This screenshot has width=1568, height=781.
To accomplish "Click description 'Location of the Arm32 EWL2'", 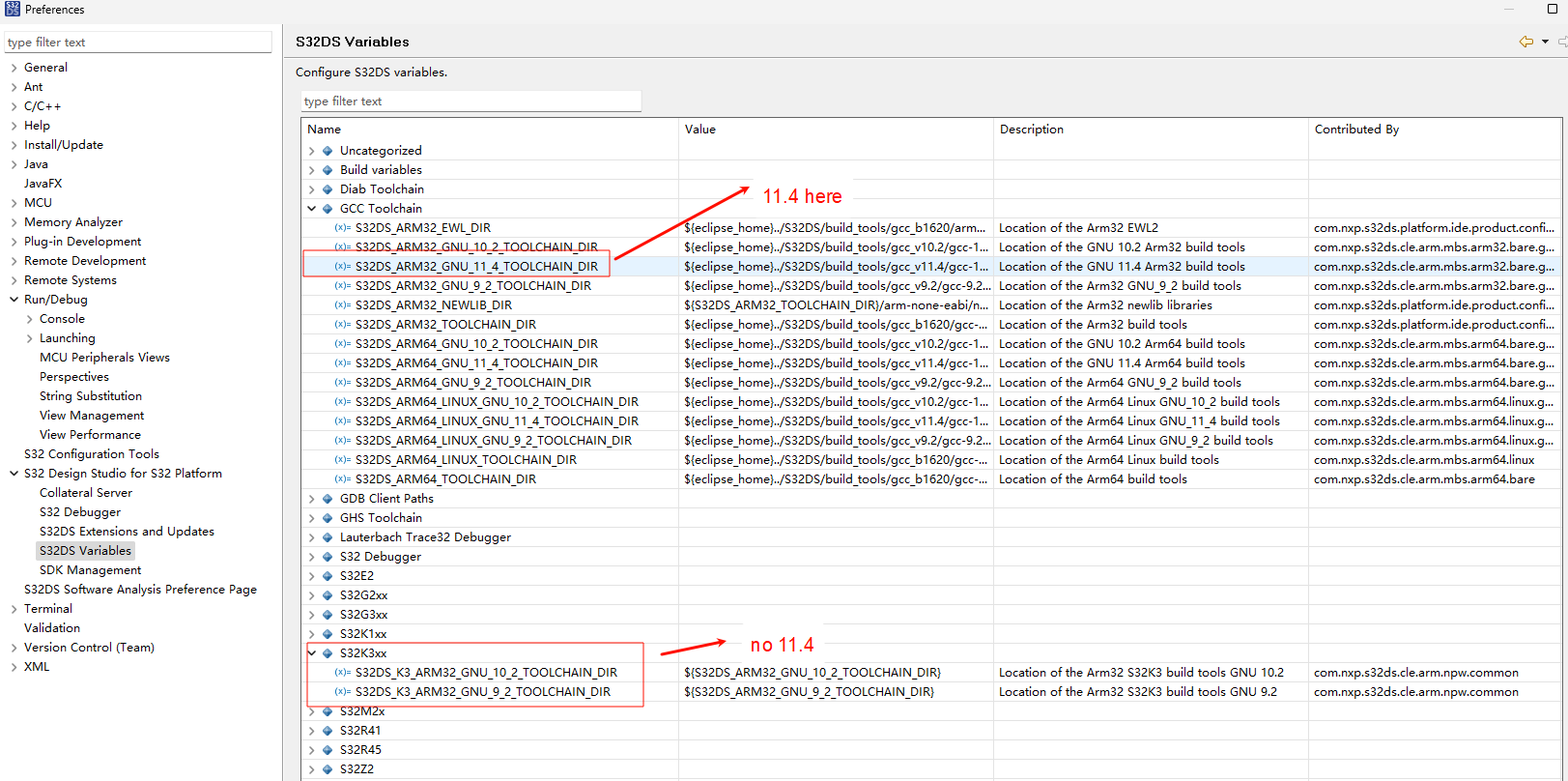I will [1078, 228].
